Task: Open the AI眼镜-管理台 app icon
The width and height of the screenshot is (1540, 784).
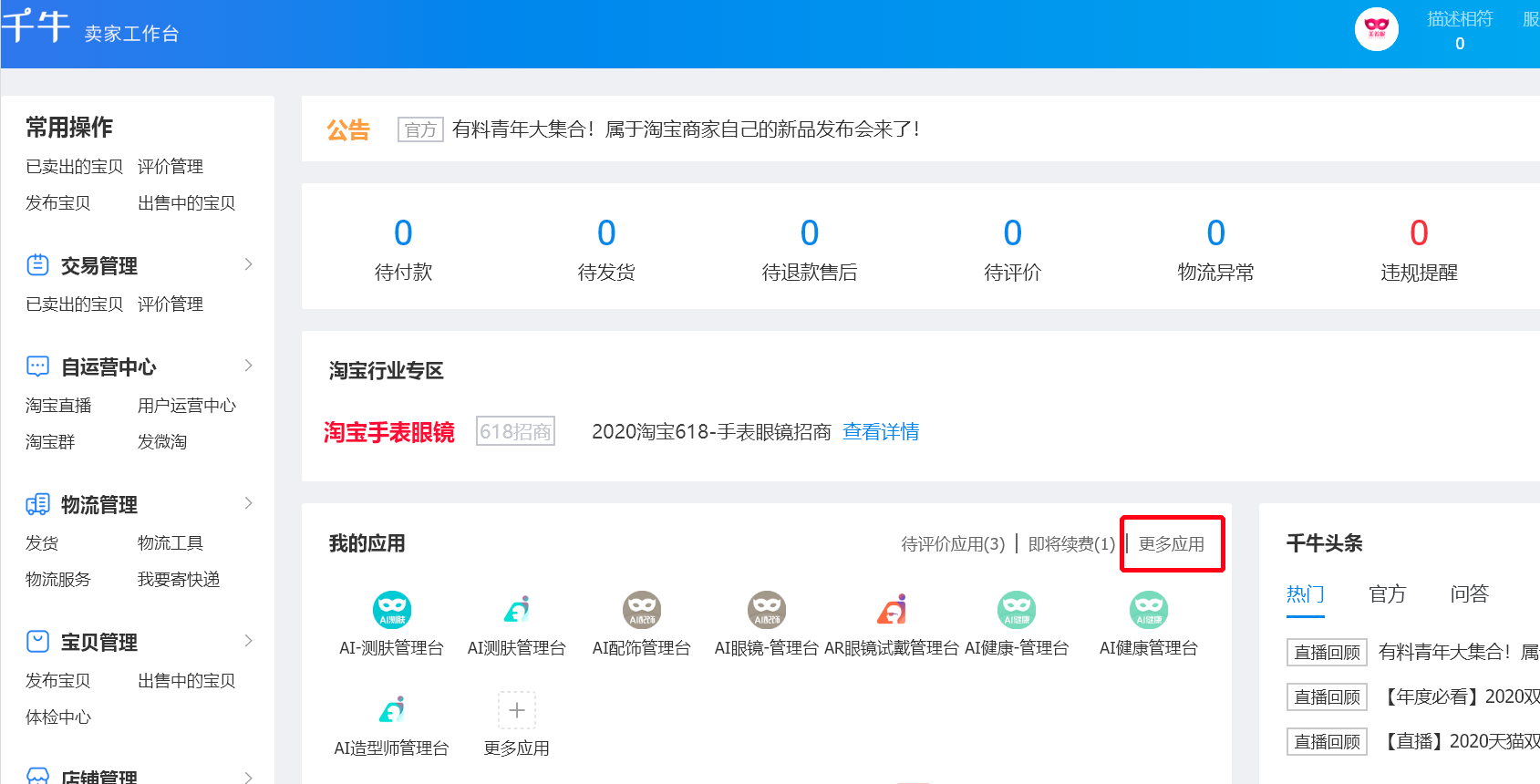Action: click(767, 610)
